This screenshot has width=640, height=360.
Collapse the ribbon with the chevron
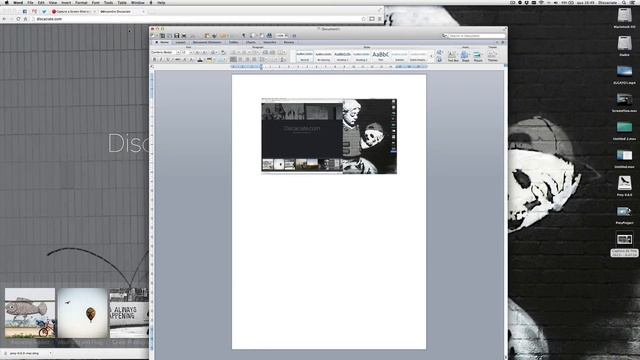click(x=497, y=42)
